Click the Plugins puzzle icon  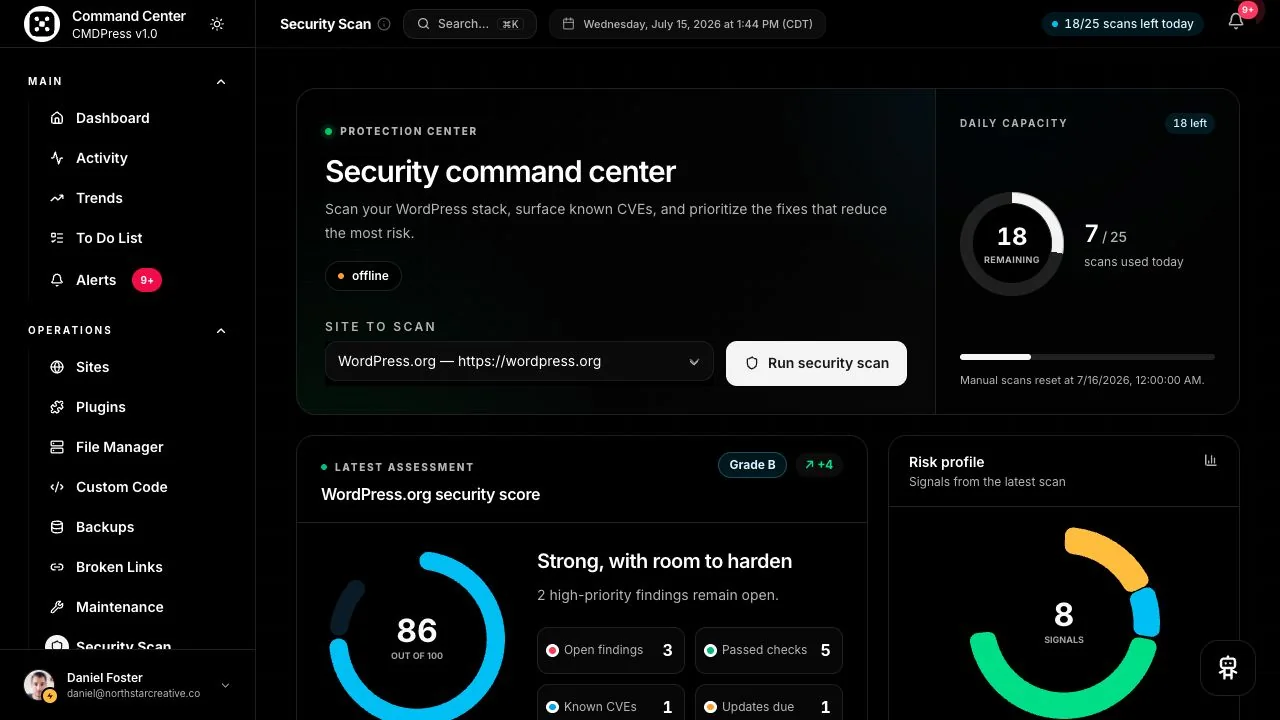point(57,407)
